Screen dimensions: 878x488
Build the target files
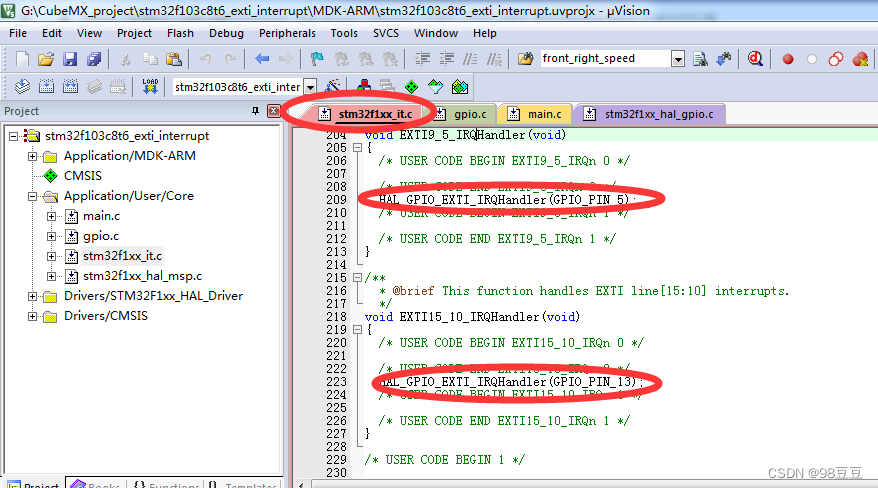[46, 87]
